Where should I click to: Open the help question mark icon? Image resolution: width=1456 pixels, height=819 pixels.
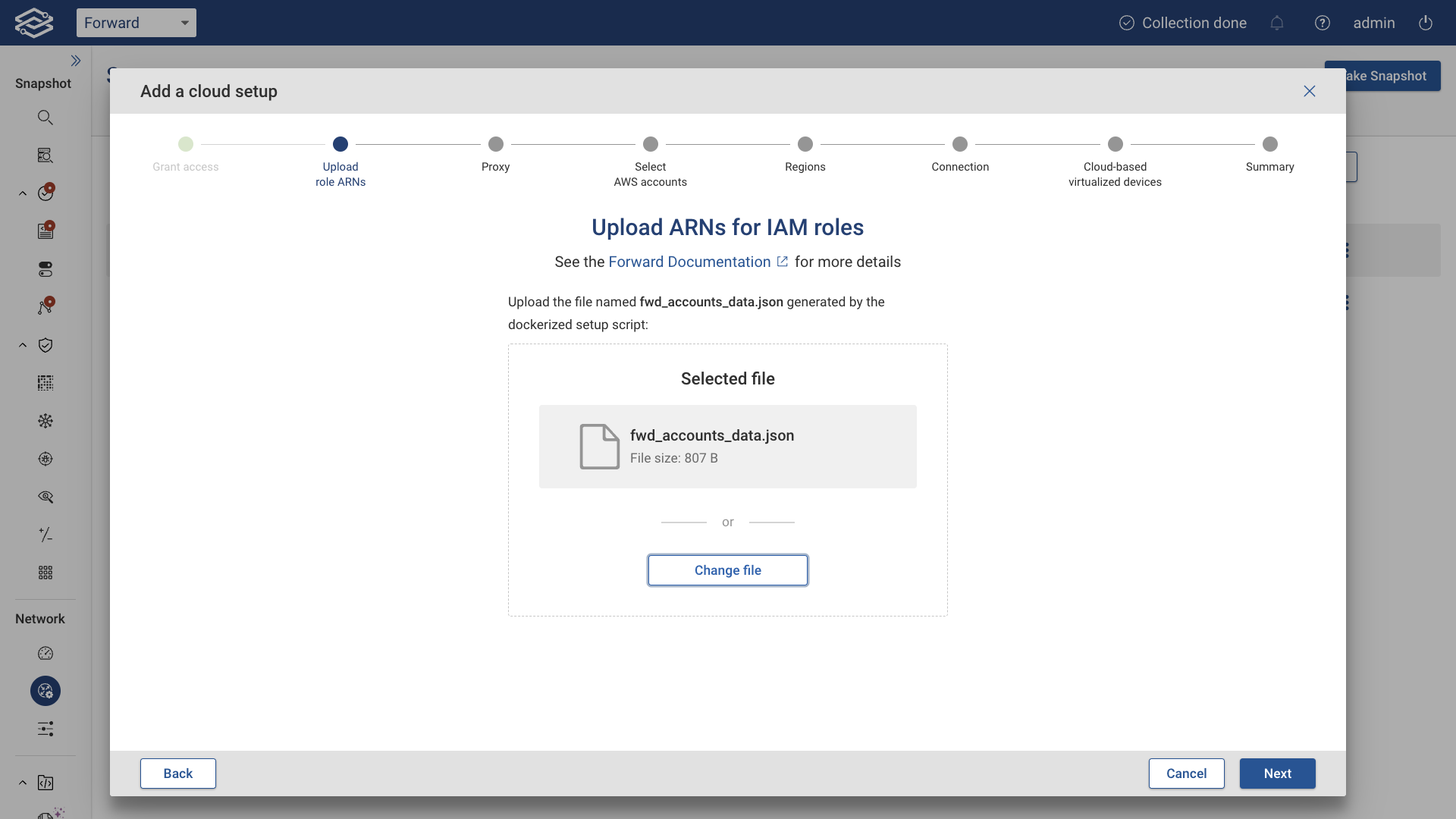coord(1323,23)
